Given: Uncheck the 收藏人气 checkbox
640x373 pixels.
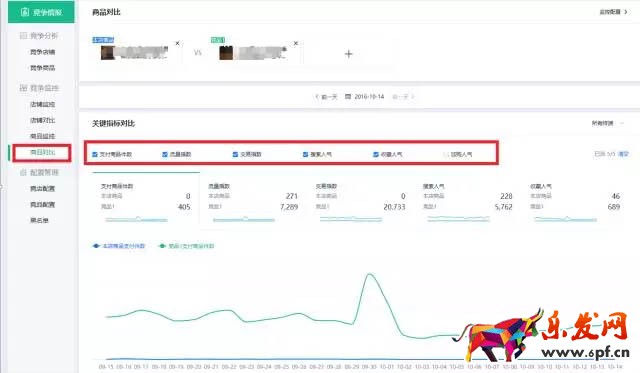Looking at the screenshot, I should (x=376, y=154).
